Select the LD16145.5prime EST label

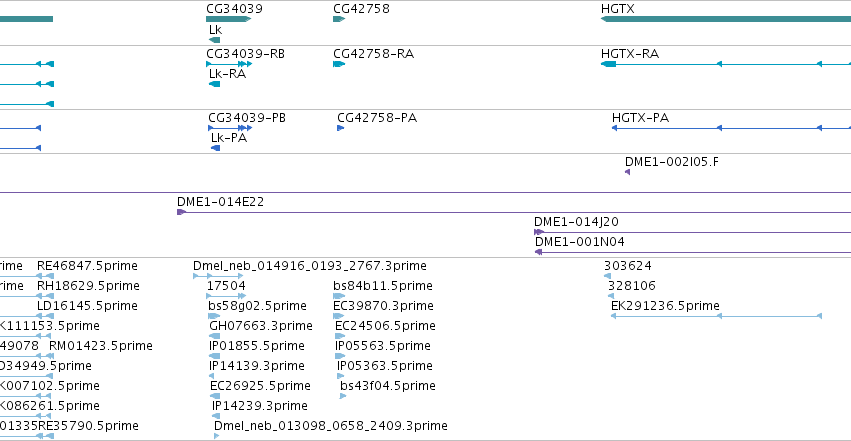[87, 306]
